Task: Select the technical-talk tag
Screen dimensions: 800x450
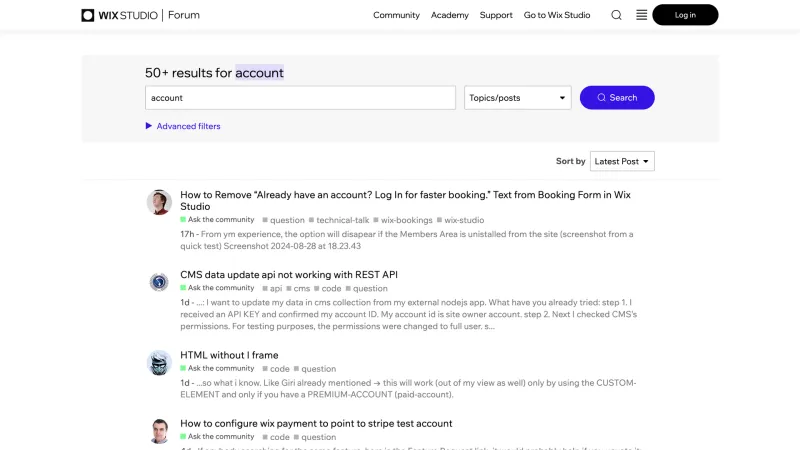Action: point(339,220)
